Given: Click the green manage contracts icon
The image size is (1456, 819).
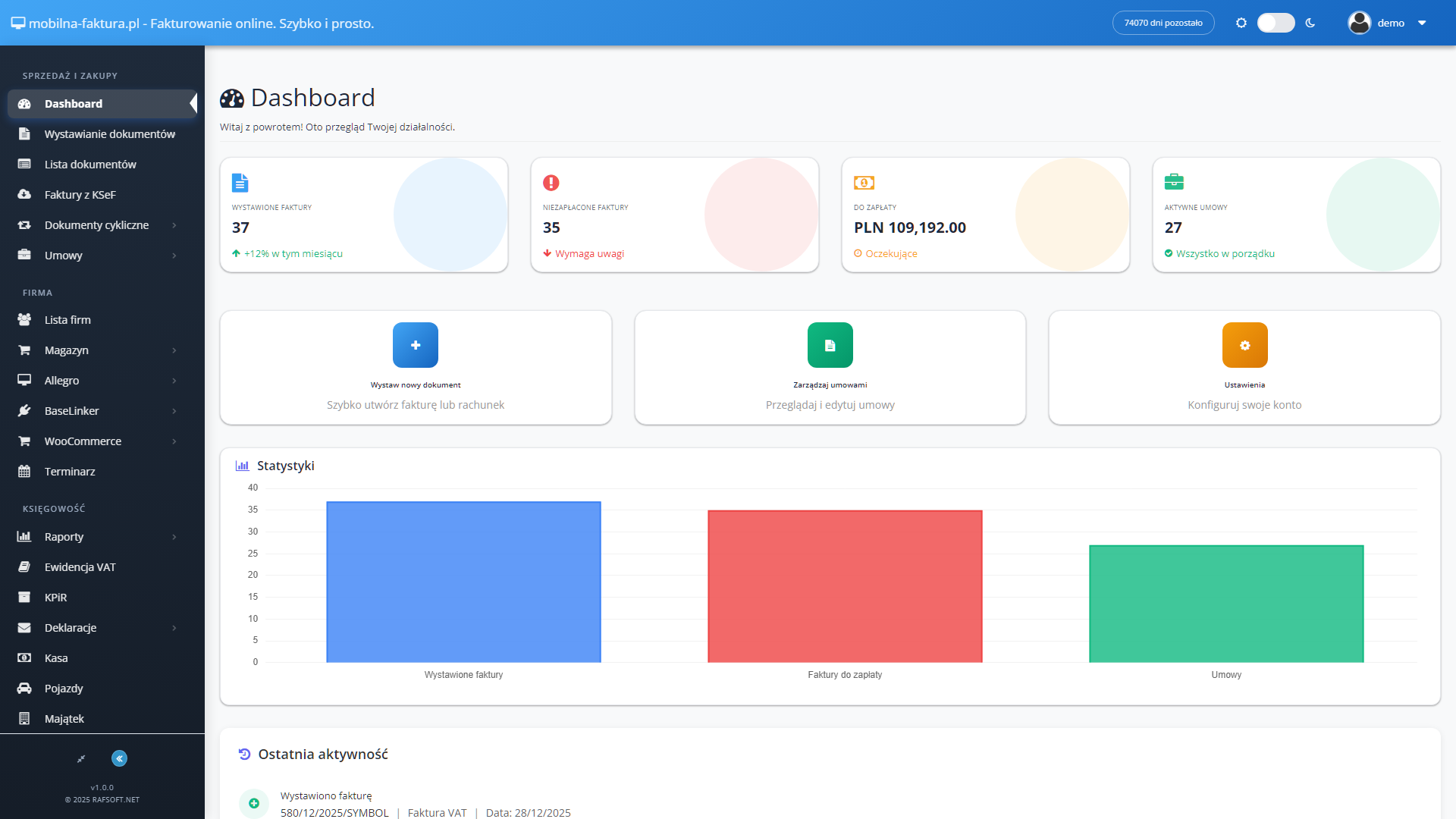Looking at the screenshot, I should click(830, 345).
